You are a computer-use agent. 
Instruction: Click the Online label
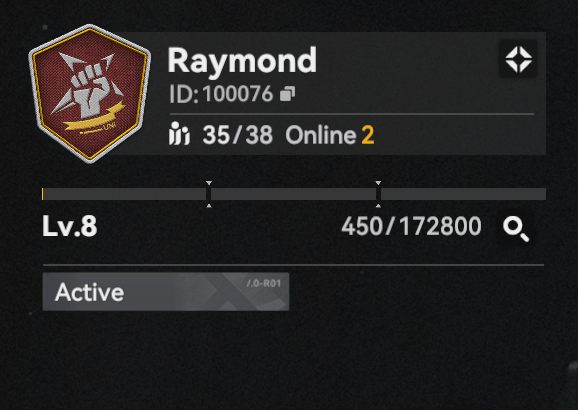(321, 135)
